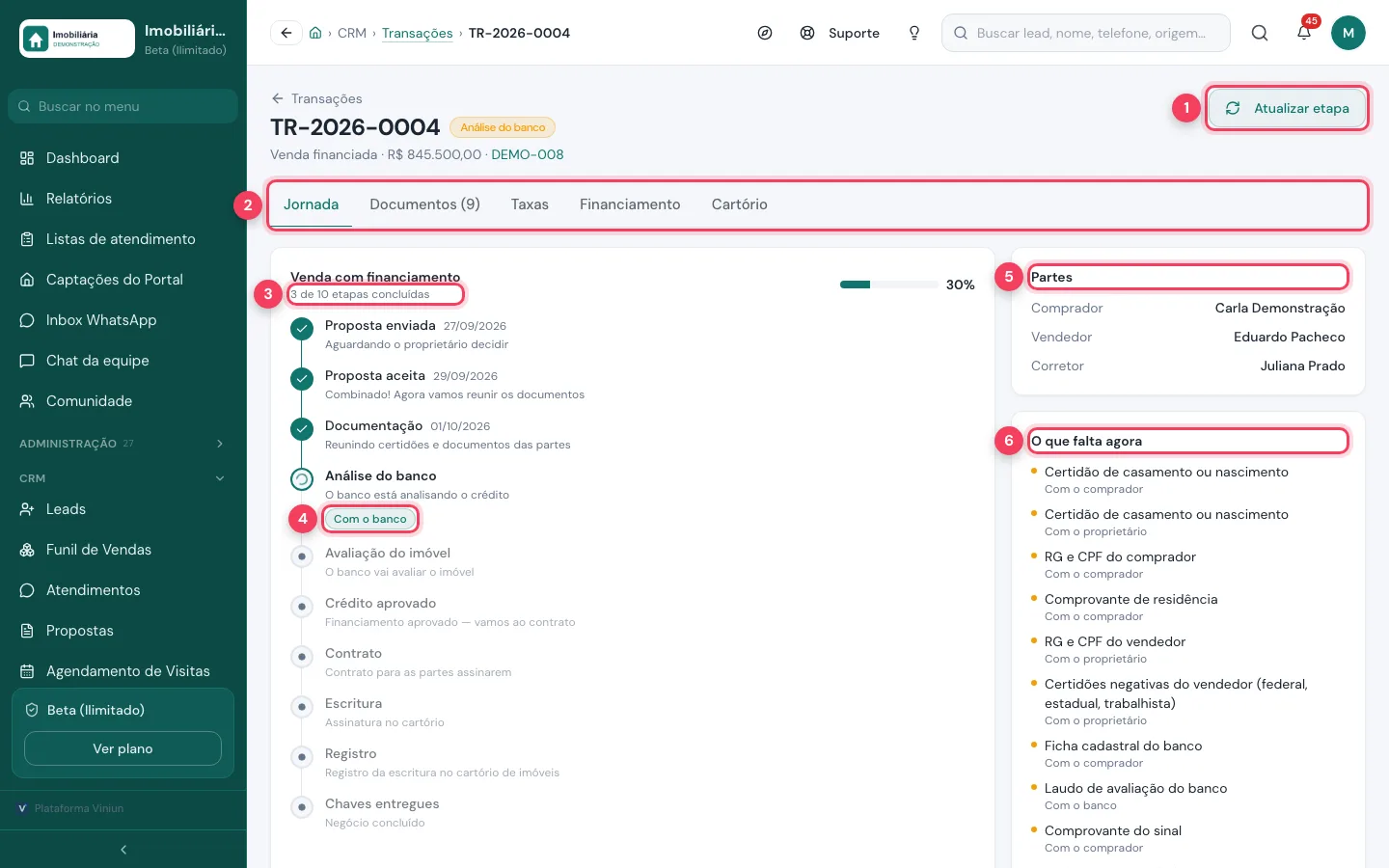The width and height of the screenshot is (1389, 868).
Task: Open the DEMO-008 property link
Action: coord(528,154)
